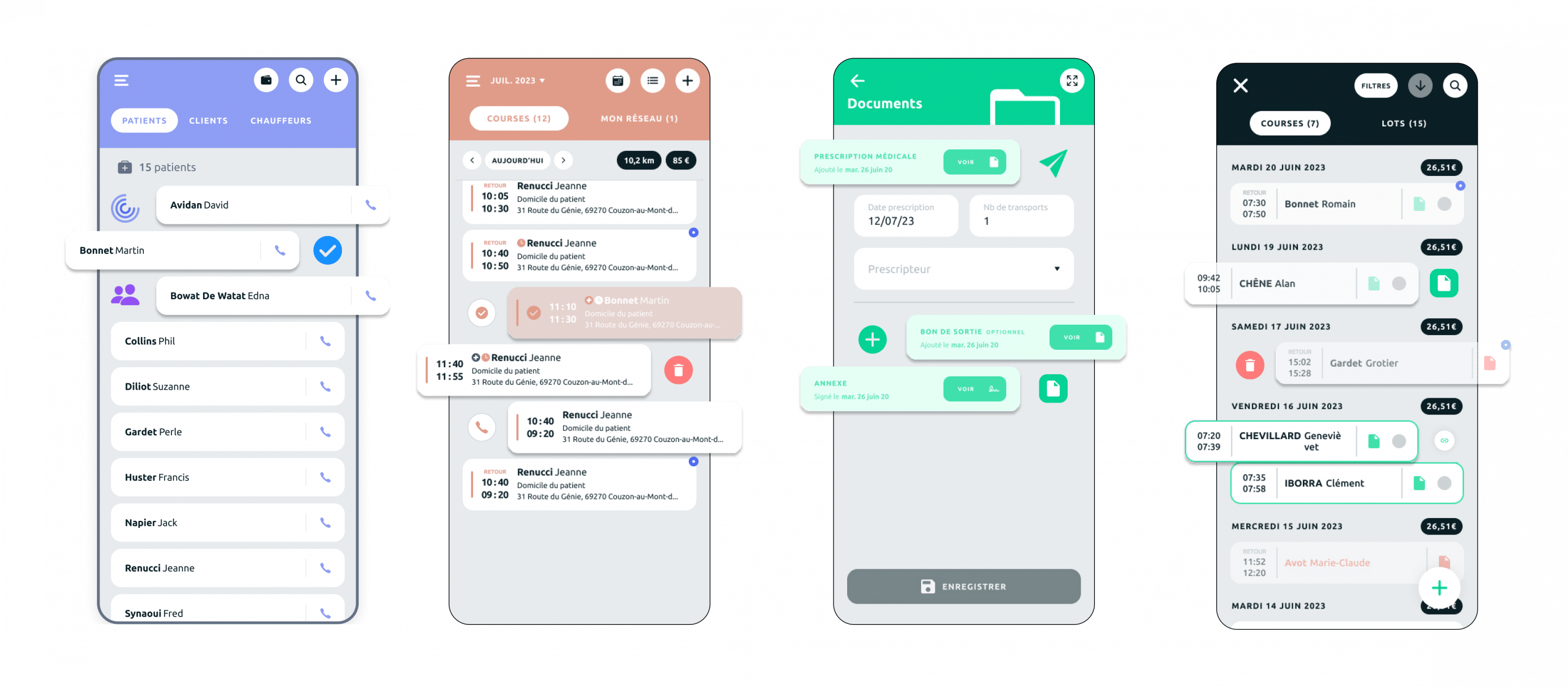1568x687 pixels.
Task: Click CLIENTS tab in contacts screen
Action: tap(208, 120)
